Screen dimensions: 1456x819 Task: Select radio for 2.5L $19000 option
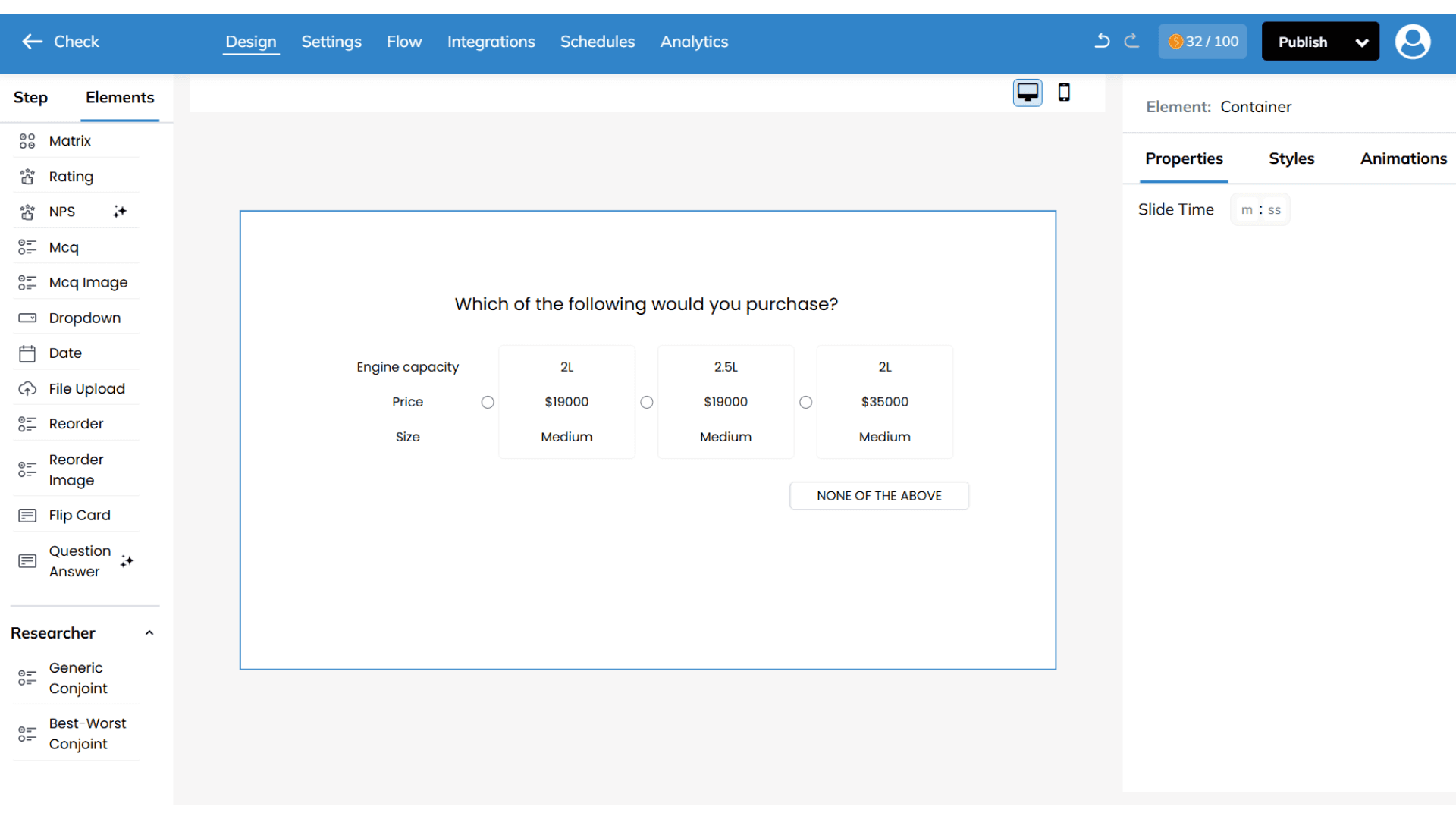647,403
